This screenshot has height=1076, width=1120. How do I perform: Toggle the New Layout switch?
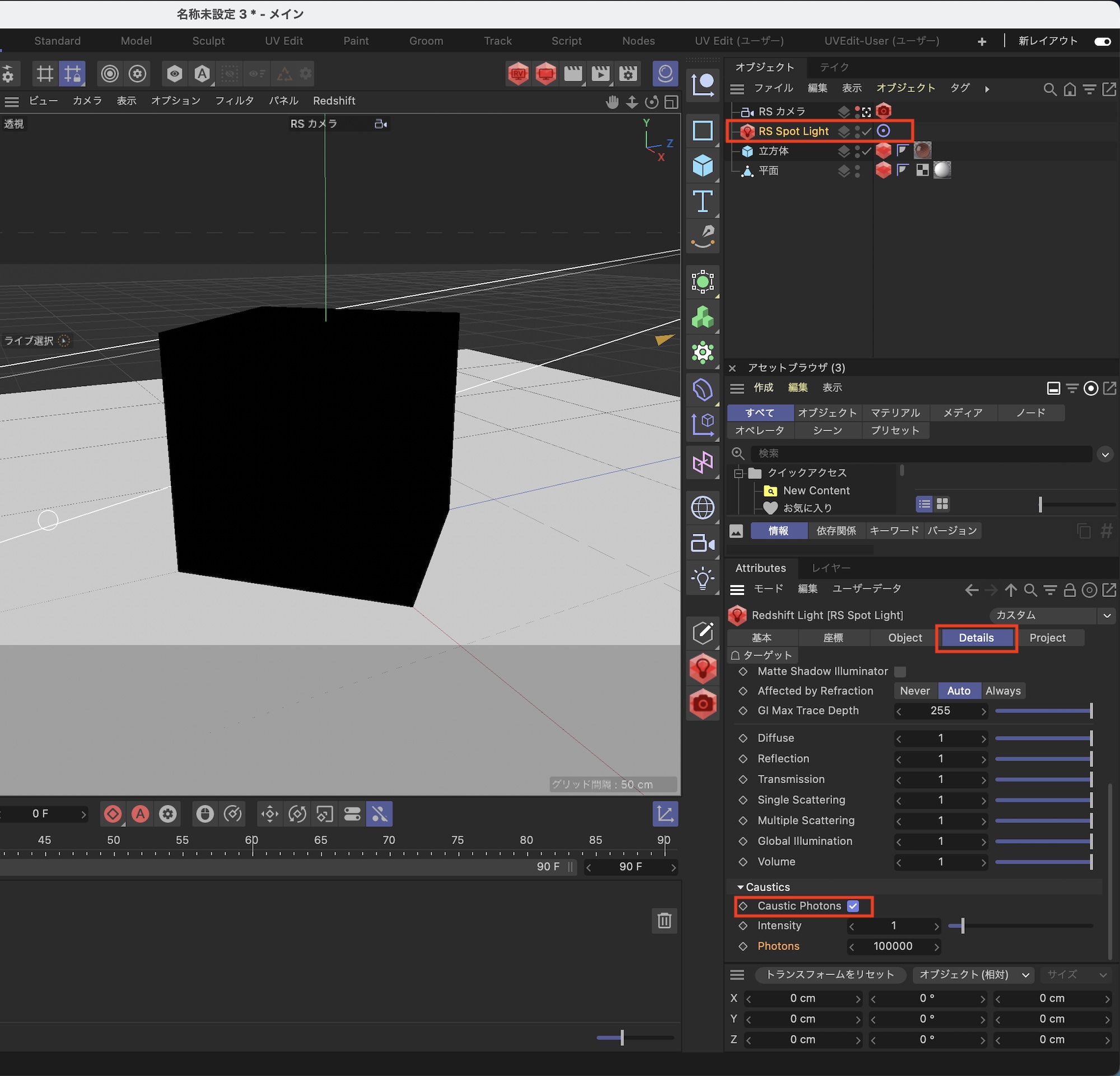tap(1102, 41)
